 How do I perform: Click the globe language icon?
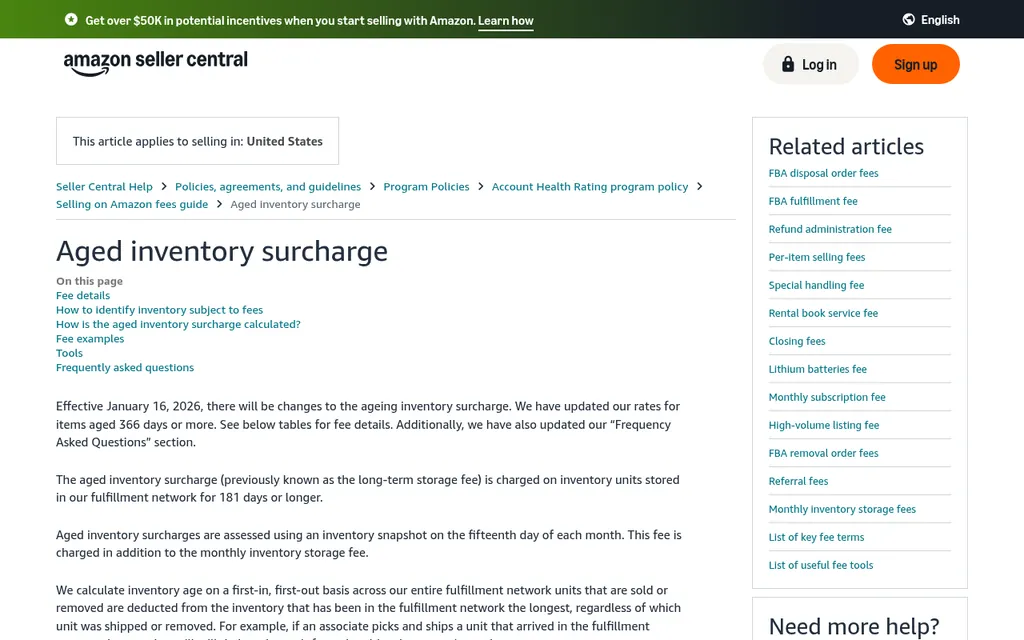908,20
